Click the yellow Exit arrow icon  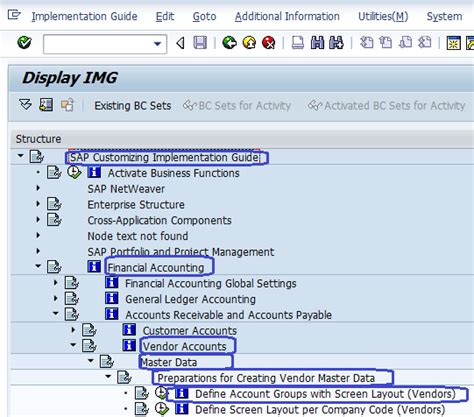249,43
